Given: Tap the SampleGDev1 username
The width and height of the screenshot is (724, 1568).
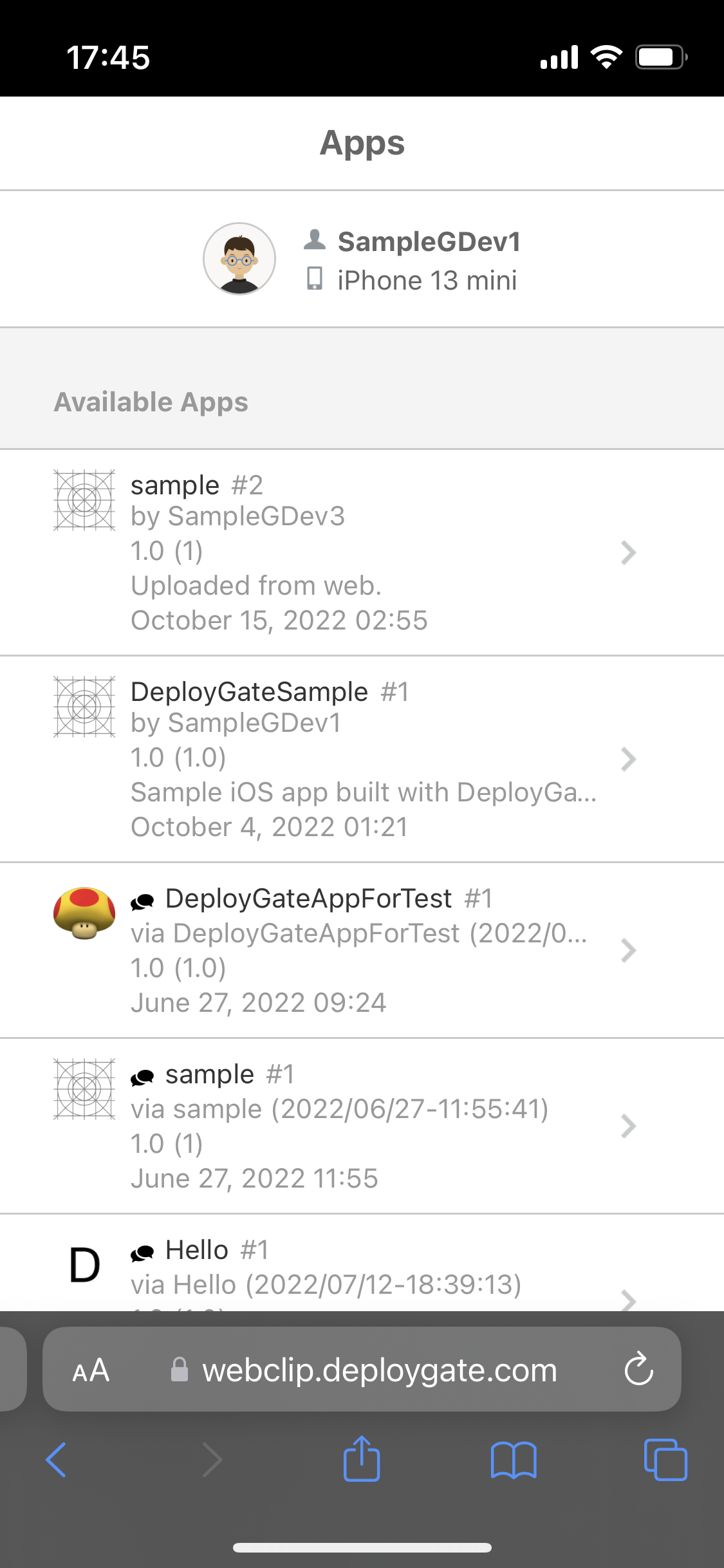Looking at the screenshot, I should point(429,241).
